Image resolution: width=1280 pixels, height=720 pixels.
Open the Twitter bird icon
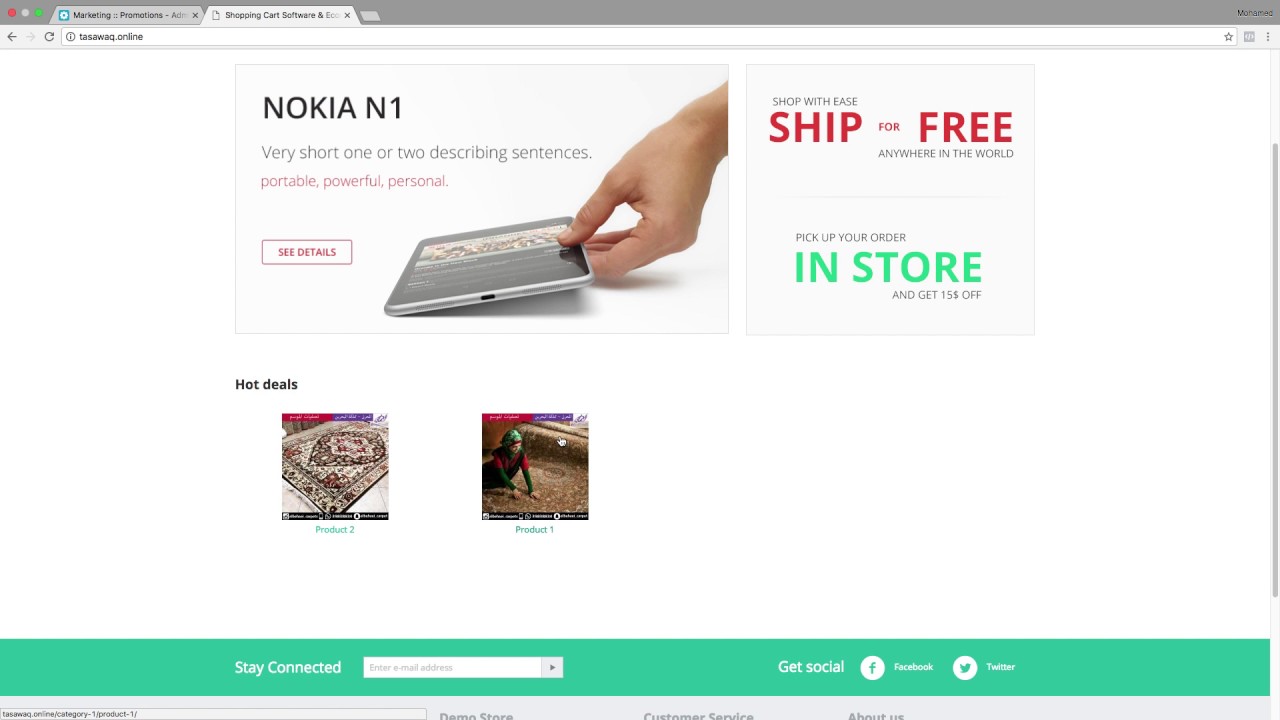964,667
